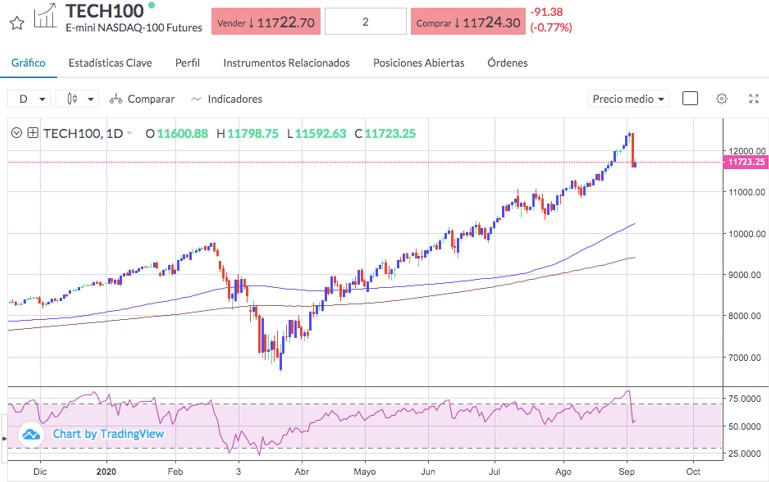The image size is (769, 482).
Task: Click the Comprar 11724.30 buy button
Action: (x=468, y=22)
